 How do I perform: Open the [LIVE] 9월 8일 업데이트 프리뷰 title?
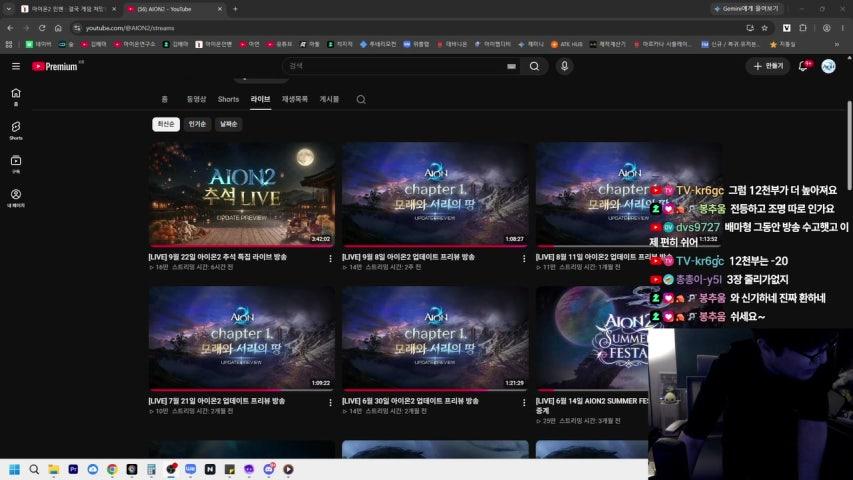(x=409, y=257)
